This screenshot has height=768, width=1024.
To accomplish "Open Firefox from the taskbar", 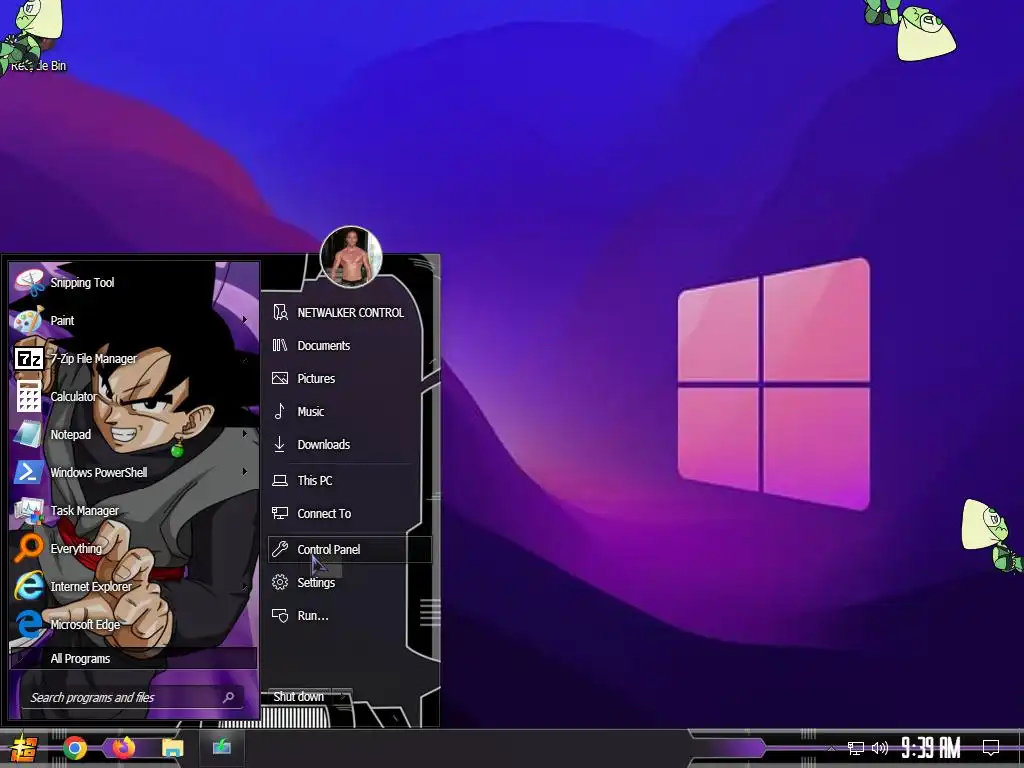I will tap(123, 748).
